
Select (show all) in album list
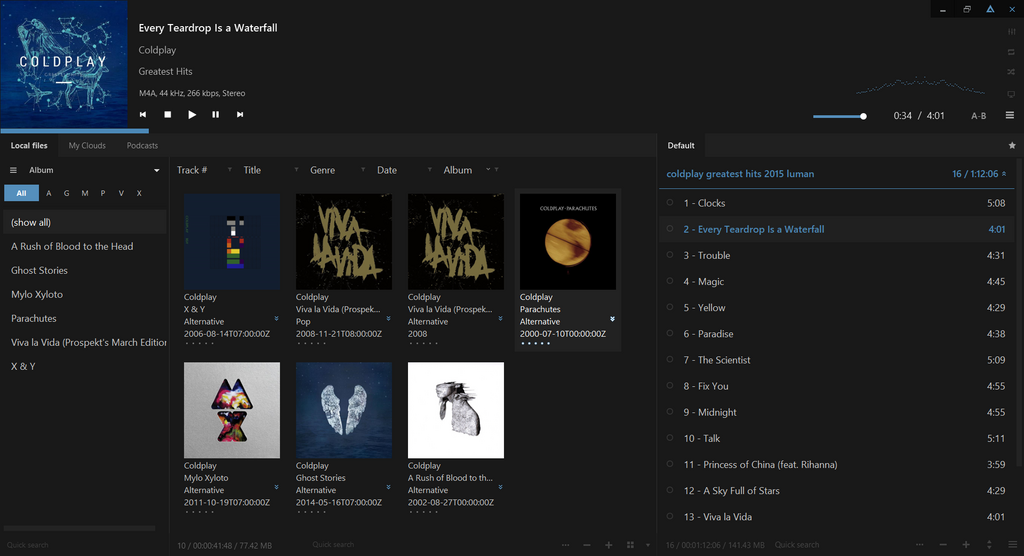pyautogui.click(x=85, y=222)
